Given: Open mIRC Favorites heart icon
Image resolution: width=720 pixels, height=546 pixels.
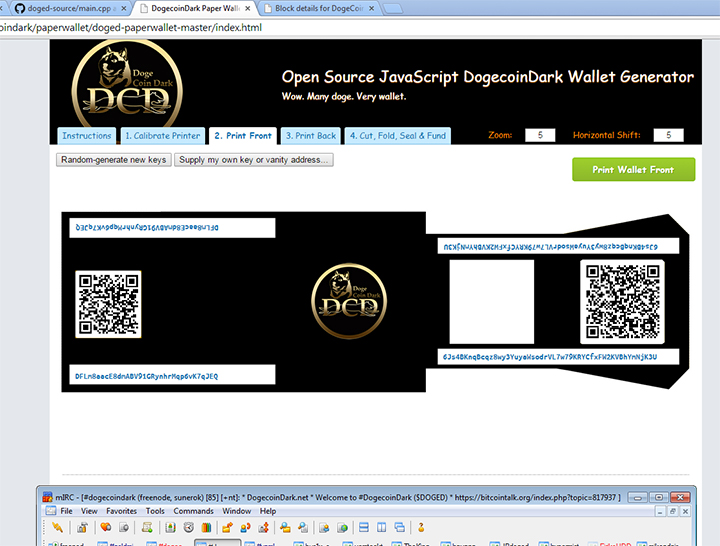Looking at the screenshot, I should 106,528.
